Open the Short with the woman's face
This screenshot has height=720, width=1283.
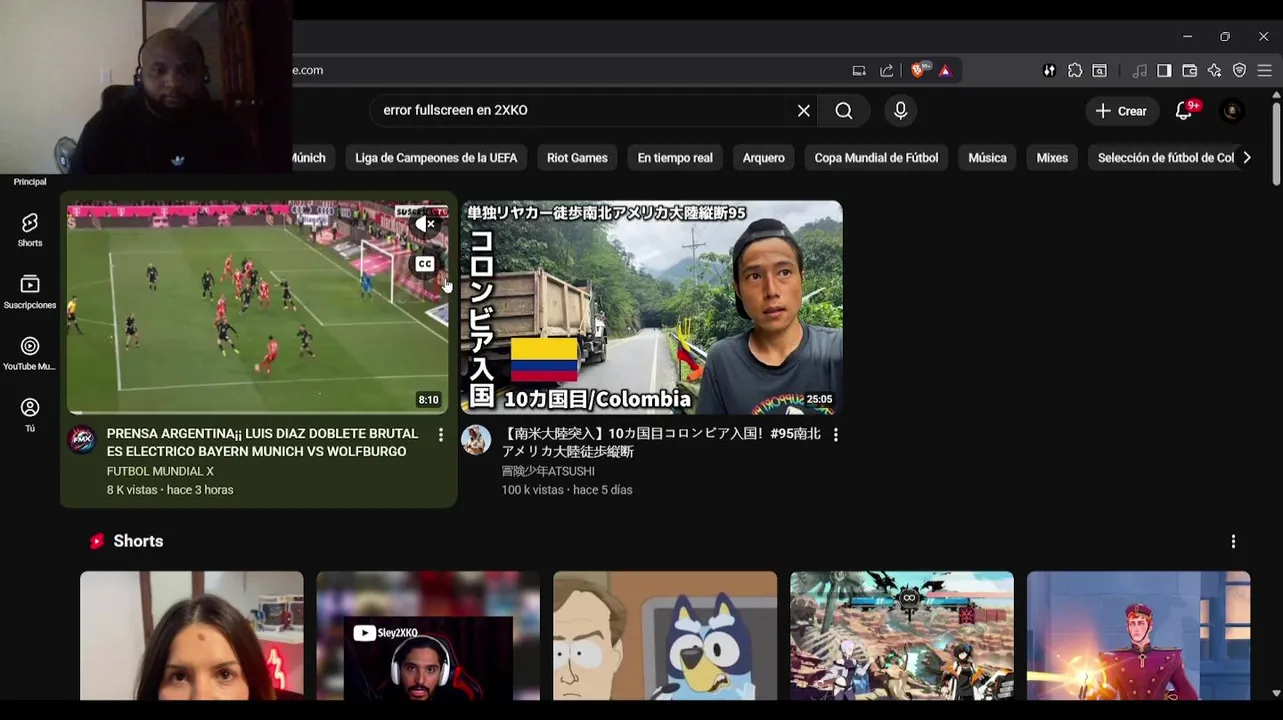coord(192,636)
